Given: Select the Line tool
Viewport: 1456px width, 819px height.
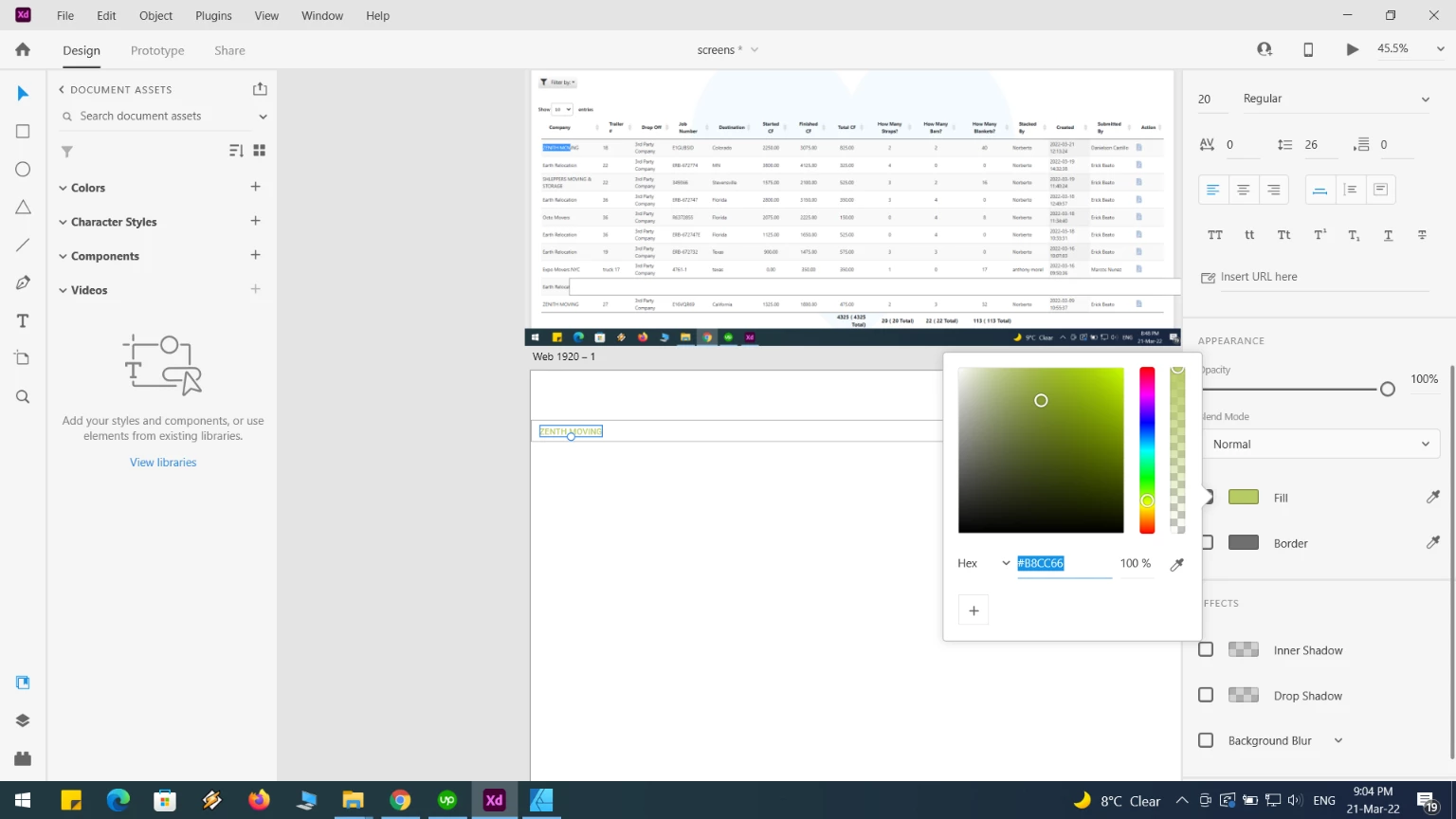Looking at the screenshot, I should (23, 245).
